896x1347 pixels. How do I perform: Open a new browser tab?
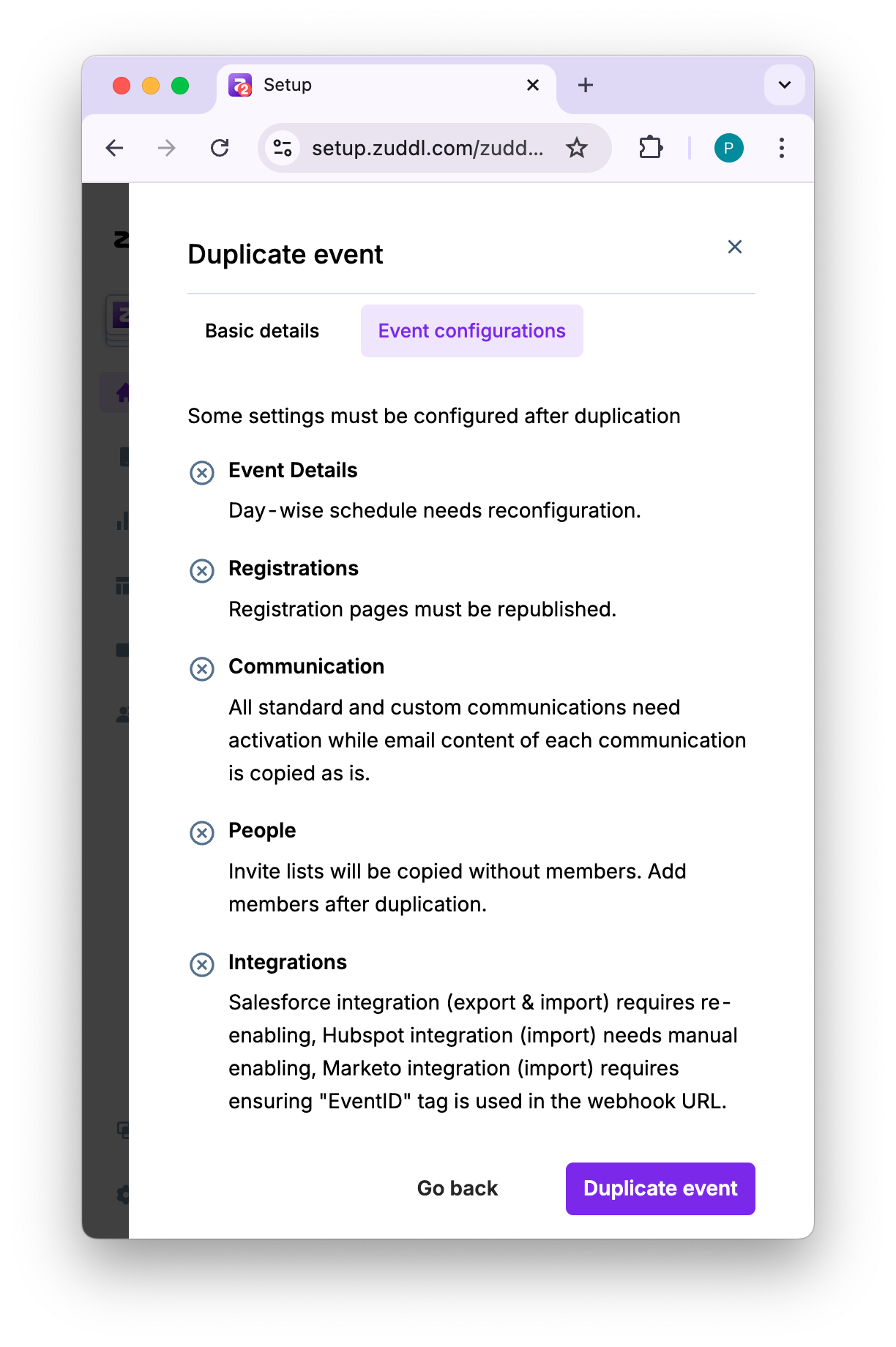point(586,86)
